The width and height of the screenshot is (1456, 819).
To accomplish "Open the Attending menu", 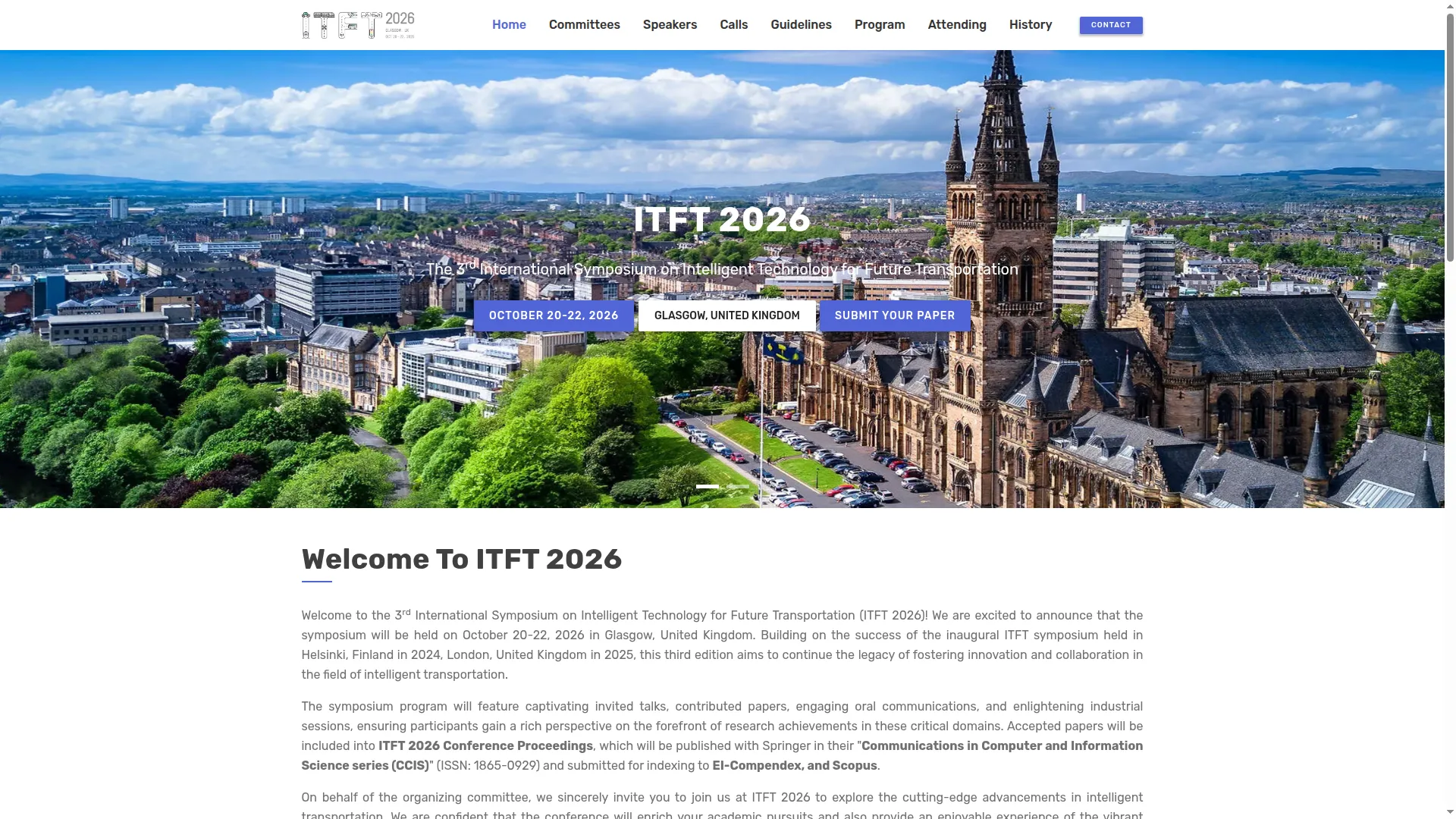I will (957, 25).
